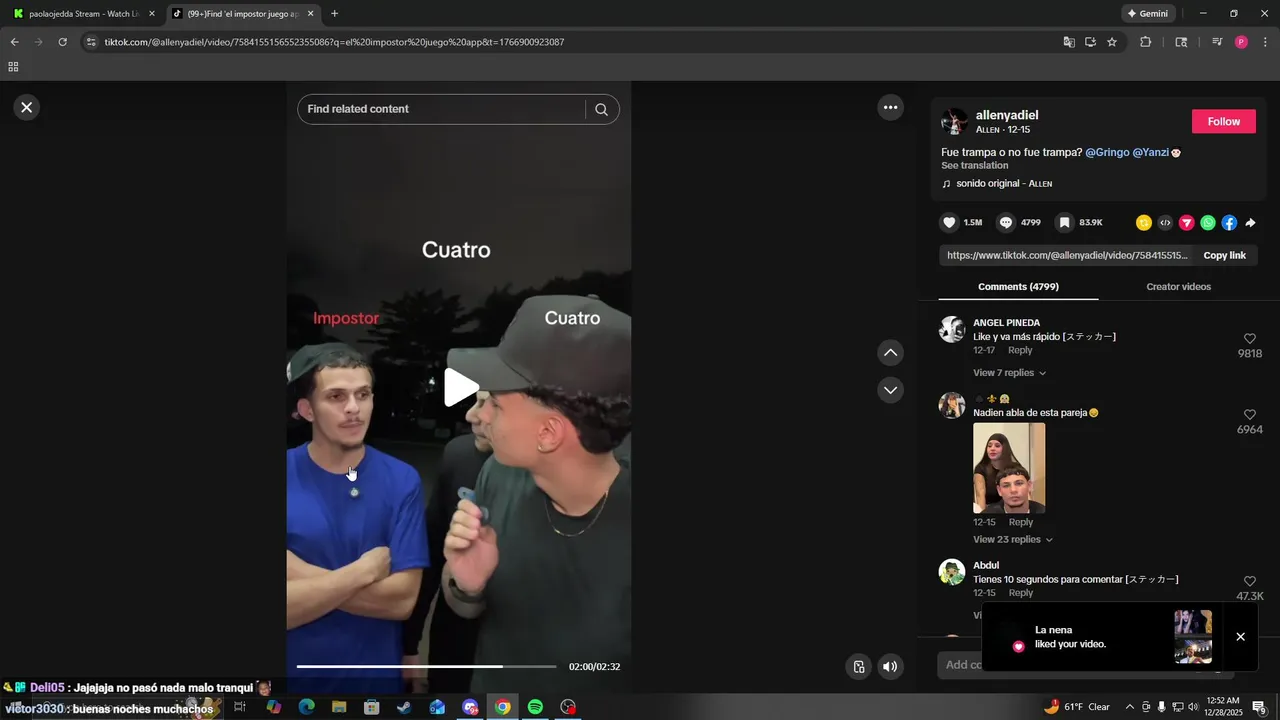The image size is (1280, 720).
Task: Open sonido original - Allen sound link
Action: [x=1003, y=184]
